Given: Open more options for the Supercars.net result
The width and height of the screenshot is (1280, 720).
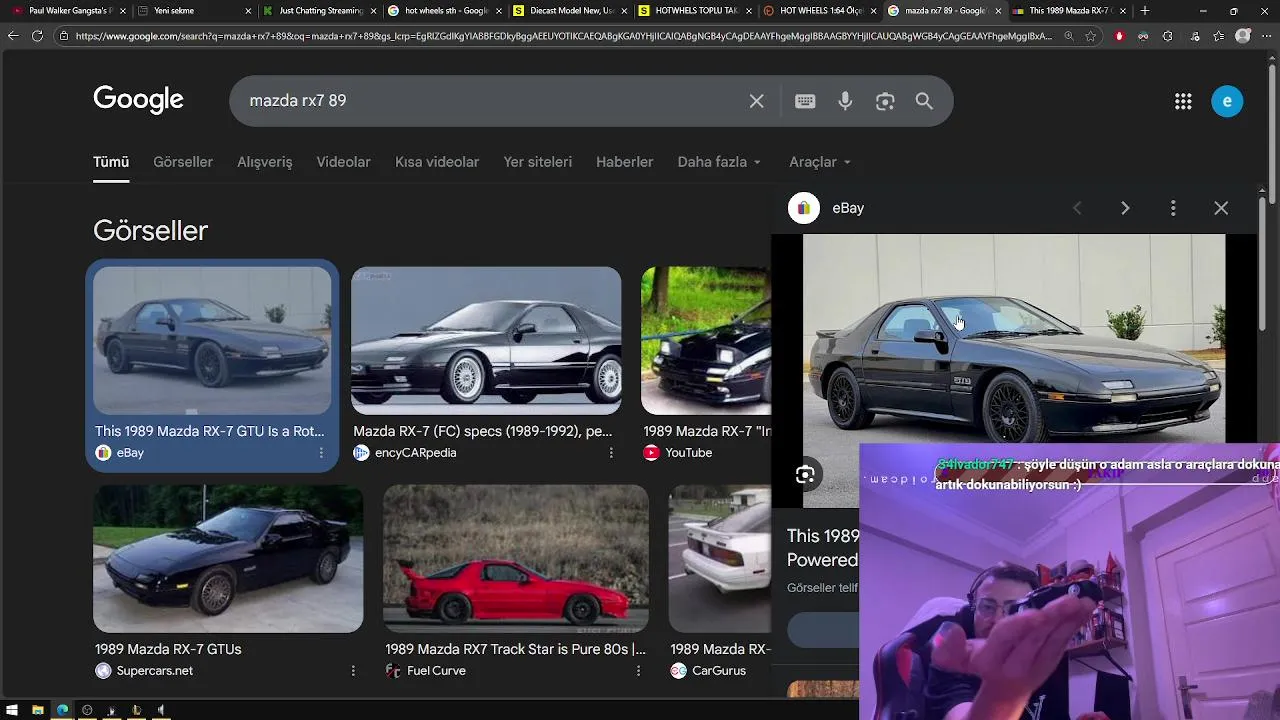Looking at the screenshot, I should [353, 671].
